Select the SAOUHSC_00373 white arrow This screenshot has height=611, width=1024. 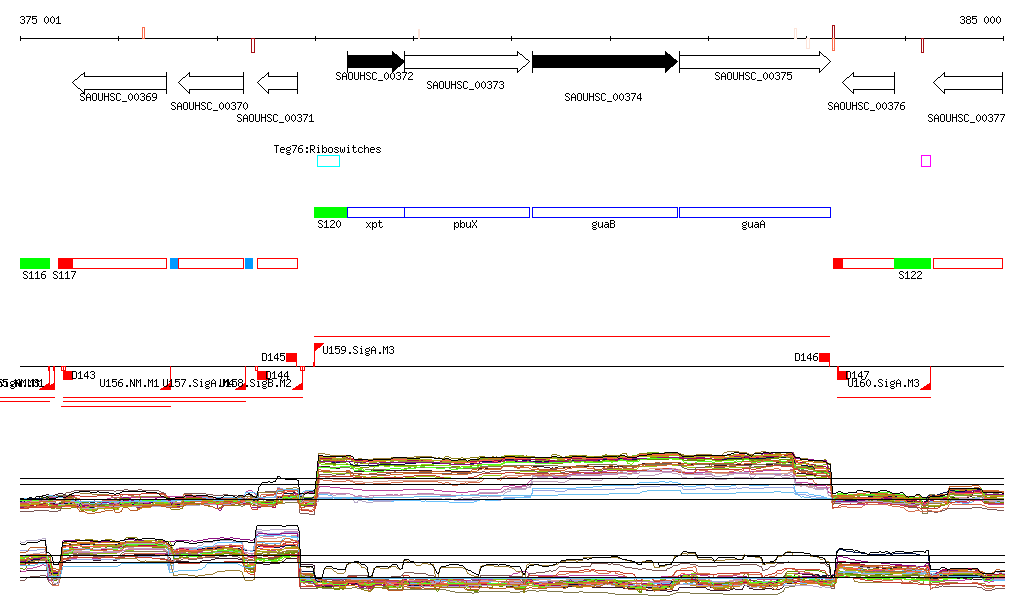point(467,62)
